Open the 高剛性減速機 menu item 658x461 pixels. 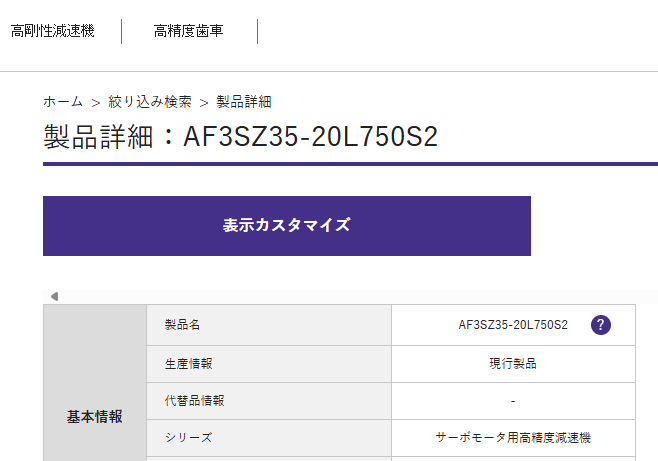(52, 31)
